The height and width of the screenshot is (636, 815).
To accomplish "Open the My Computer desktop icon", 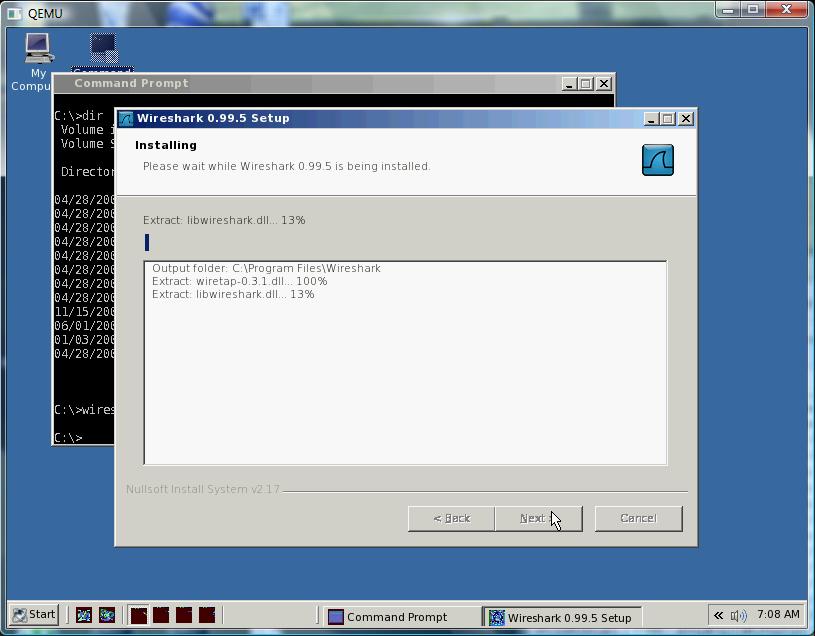I will (x=38, y=50).
